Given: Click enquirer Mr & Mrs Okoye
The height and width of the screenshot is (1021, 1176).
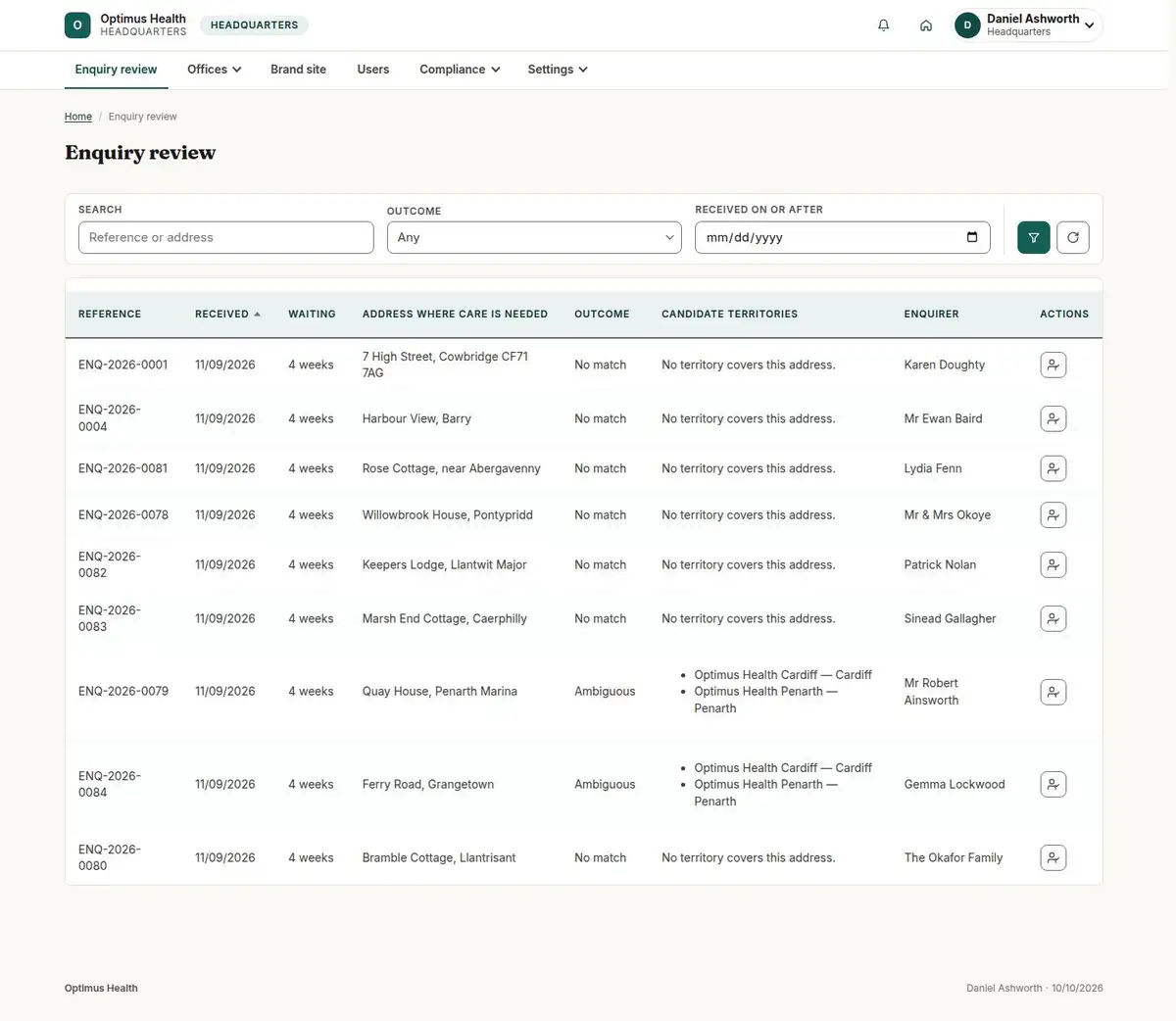Looking at the screenshot, I should [948, 514].
